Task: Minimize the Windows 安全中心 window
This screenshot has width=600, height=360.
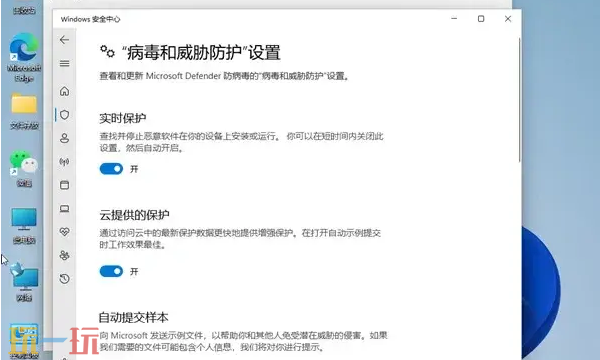Action: [454, 18]
